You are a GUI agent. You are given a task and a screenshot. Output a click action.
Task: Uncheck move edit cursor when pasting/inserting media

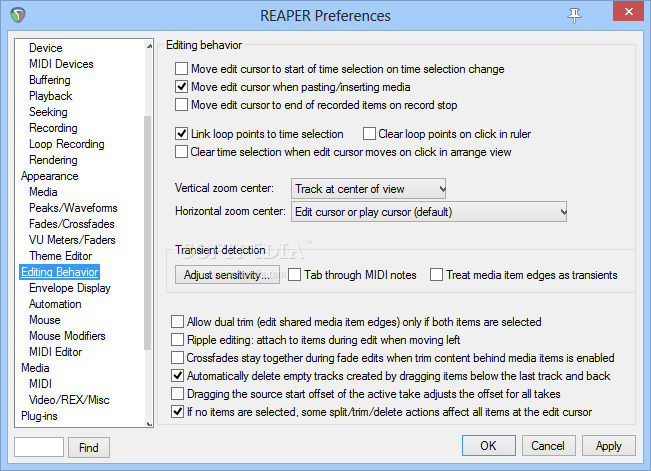point(181,86)
